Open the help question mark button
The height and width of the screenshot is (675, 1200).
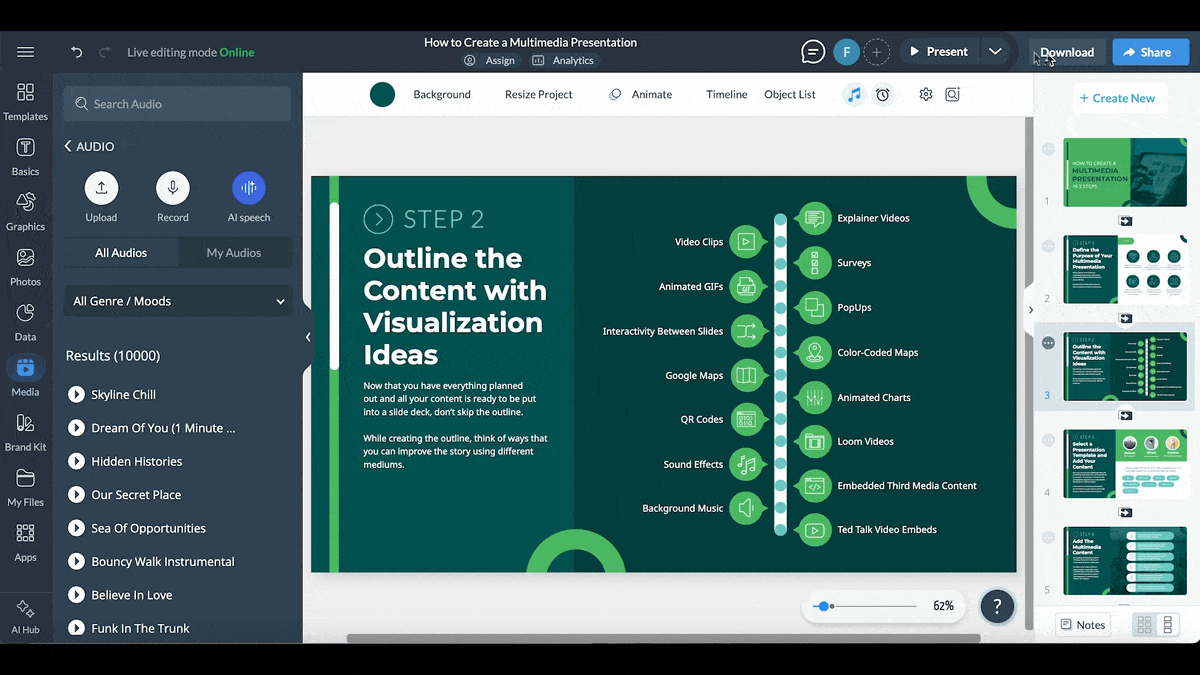coord(997,606)
